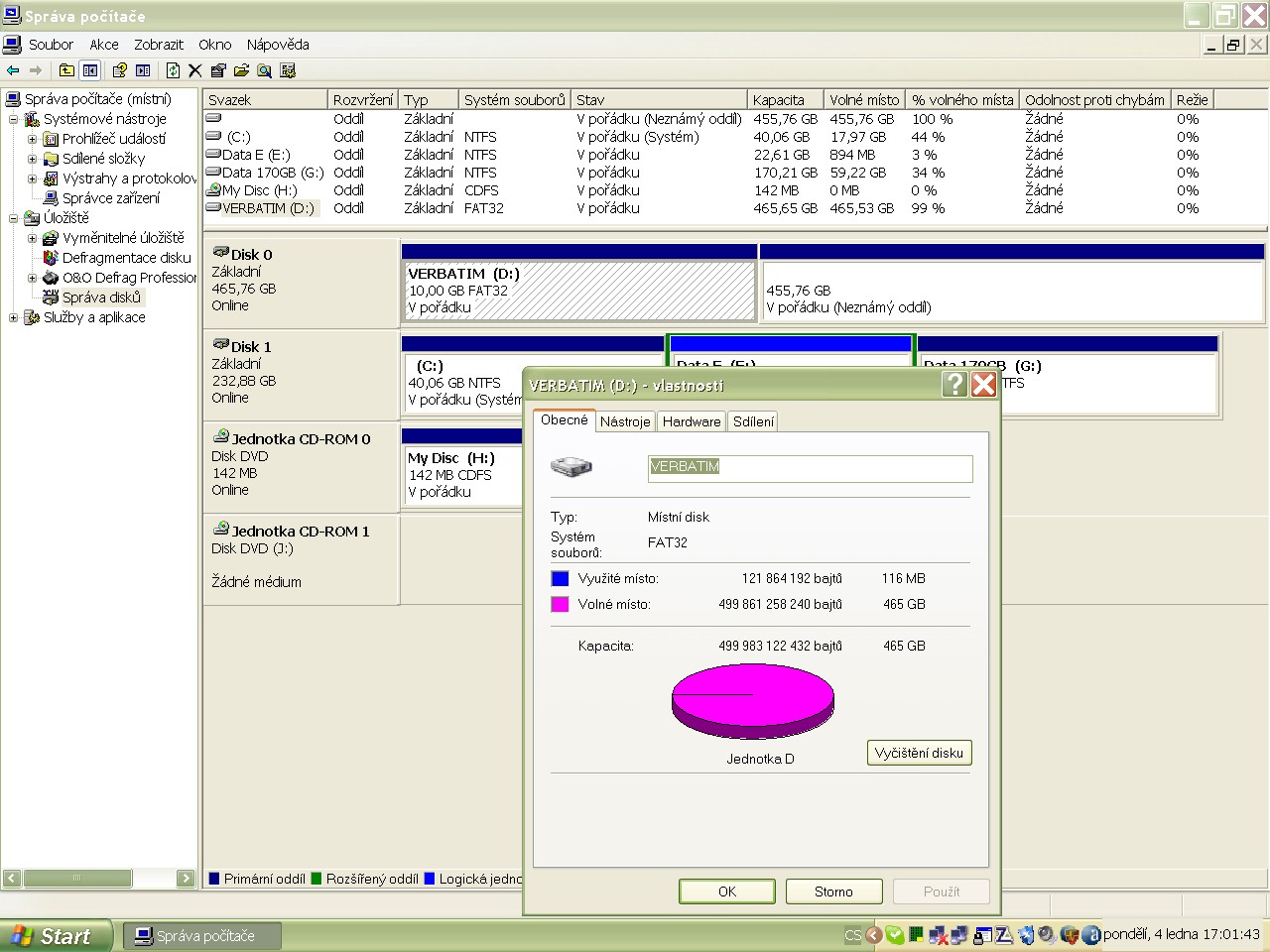Open the help question mark toolbar icon
The image size is (1270, 952).
(x=119, y=70)
